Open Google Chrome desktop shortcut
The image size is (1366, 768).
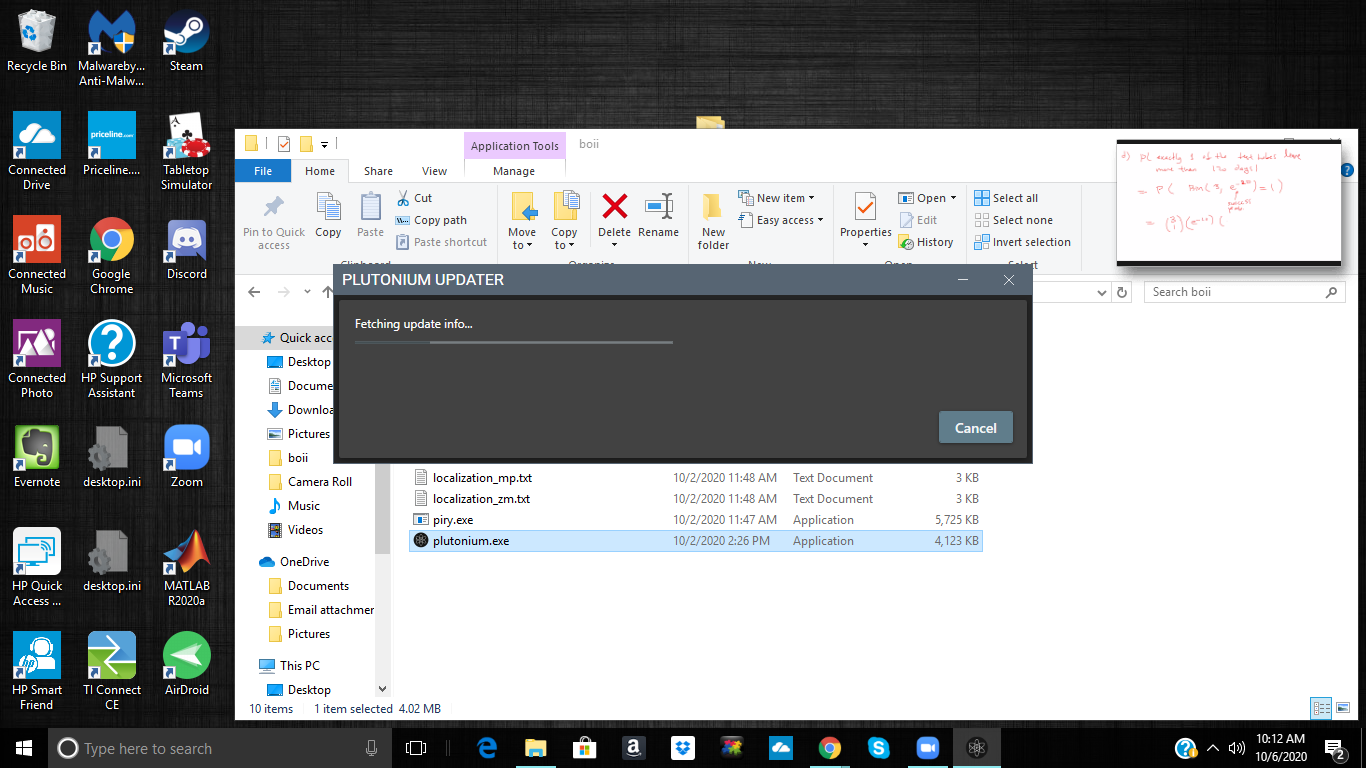tap(111, 255)
